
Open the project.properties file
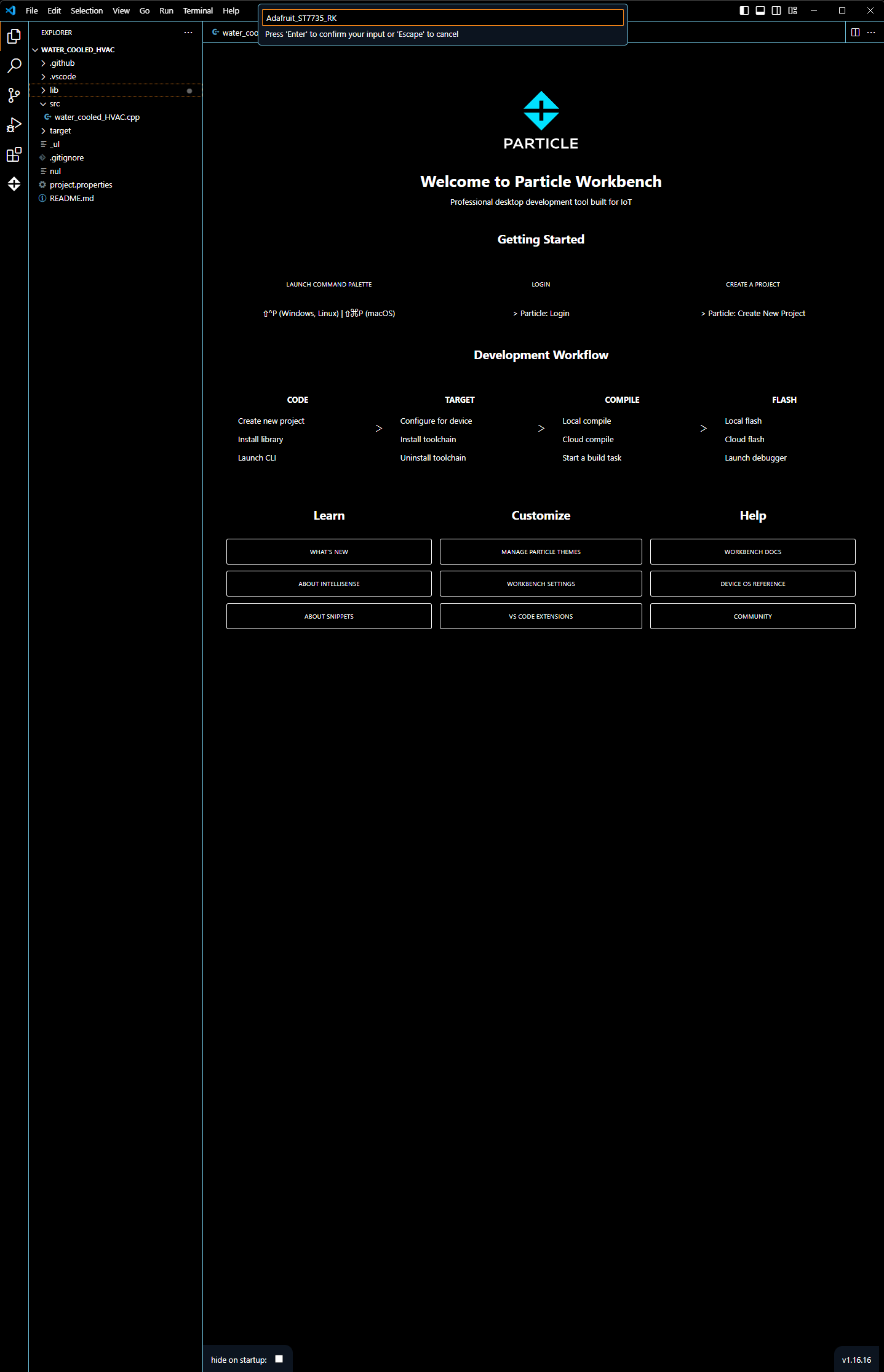pos(81,185)
